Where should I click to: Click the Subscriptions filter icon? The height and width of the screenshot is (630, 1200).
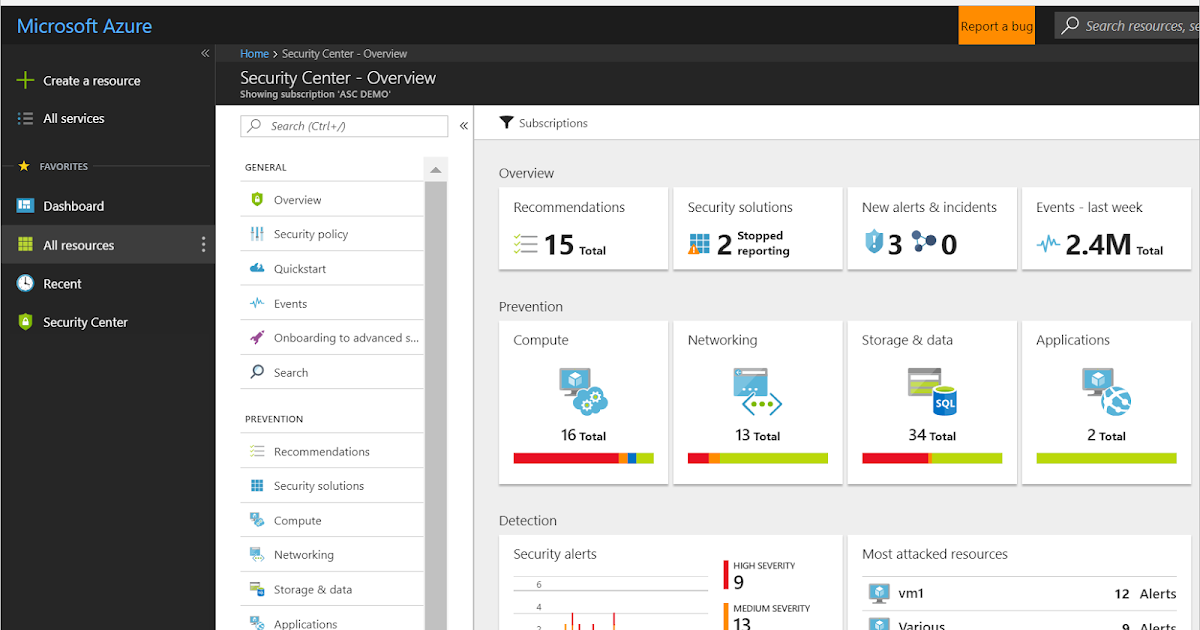[507, 122]
